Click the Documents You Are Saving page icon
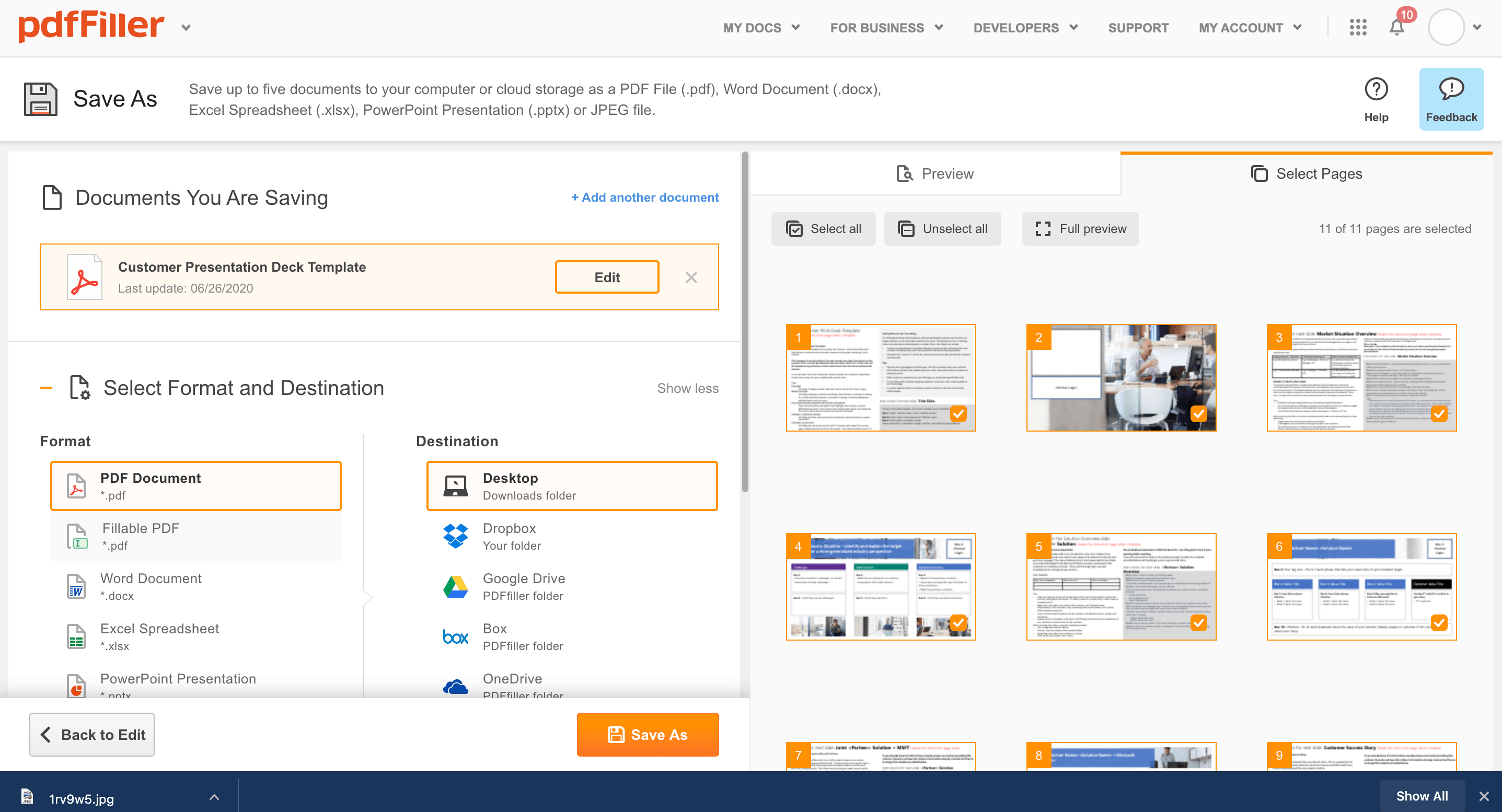1502x812 pixels. (x=52, y=198)
